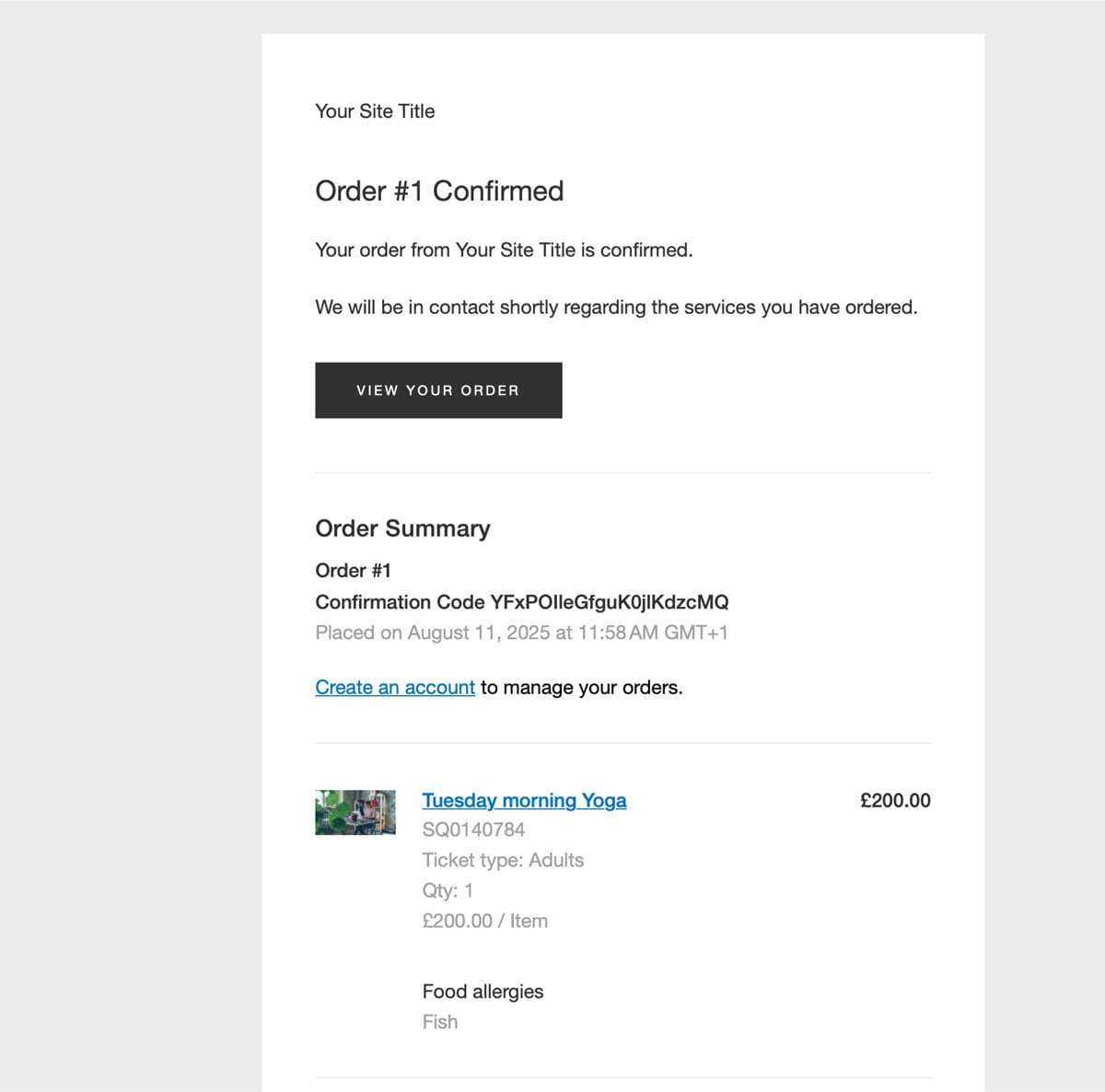This screenshot has height=1092, width=1105.
Task: Click the Order Summary heading
Action: pyautogui.click(x=402, y=529)
